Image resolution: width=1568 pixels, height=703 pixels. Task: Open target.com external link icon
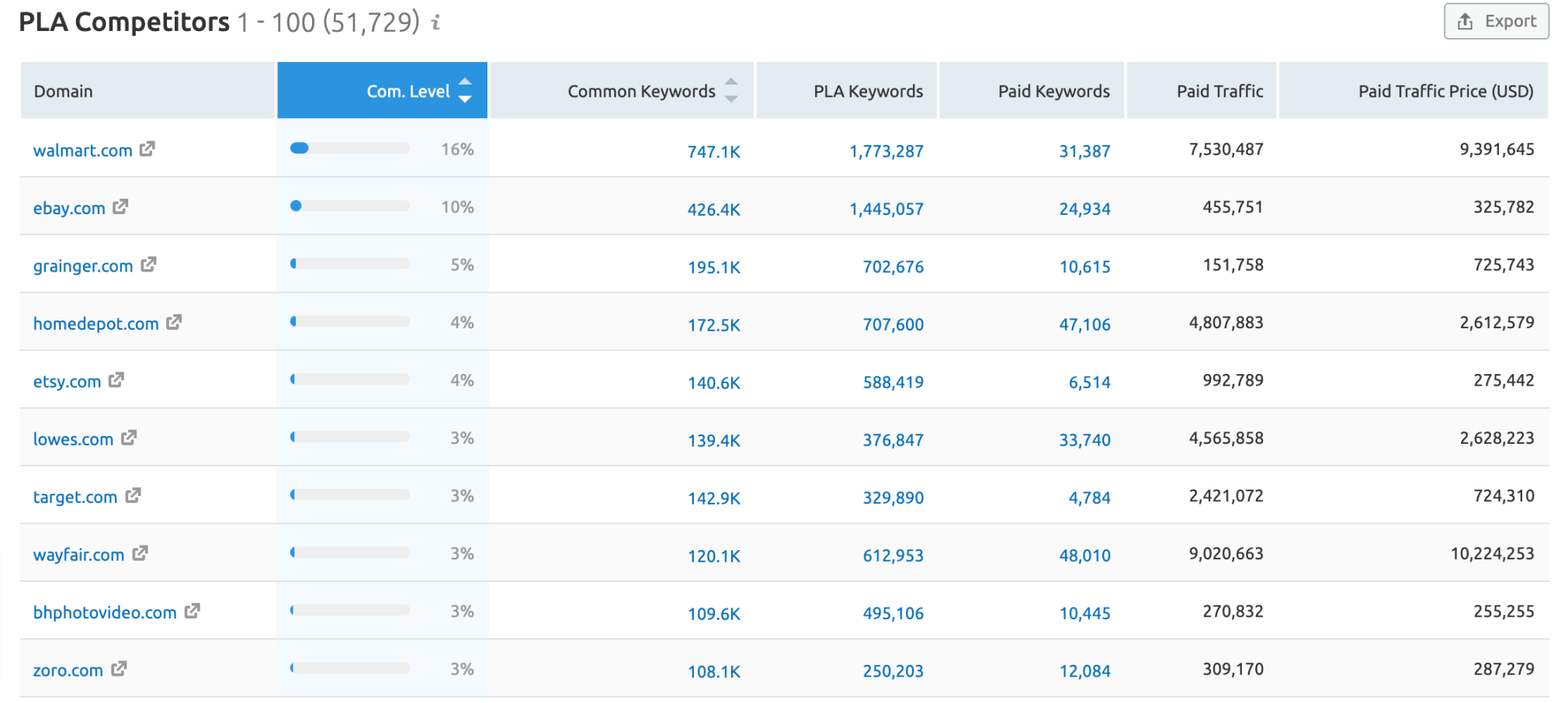click(133, 494)
